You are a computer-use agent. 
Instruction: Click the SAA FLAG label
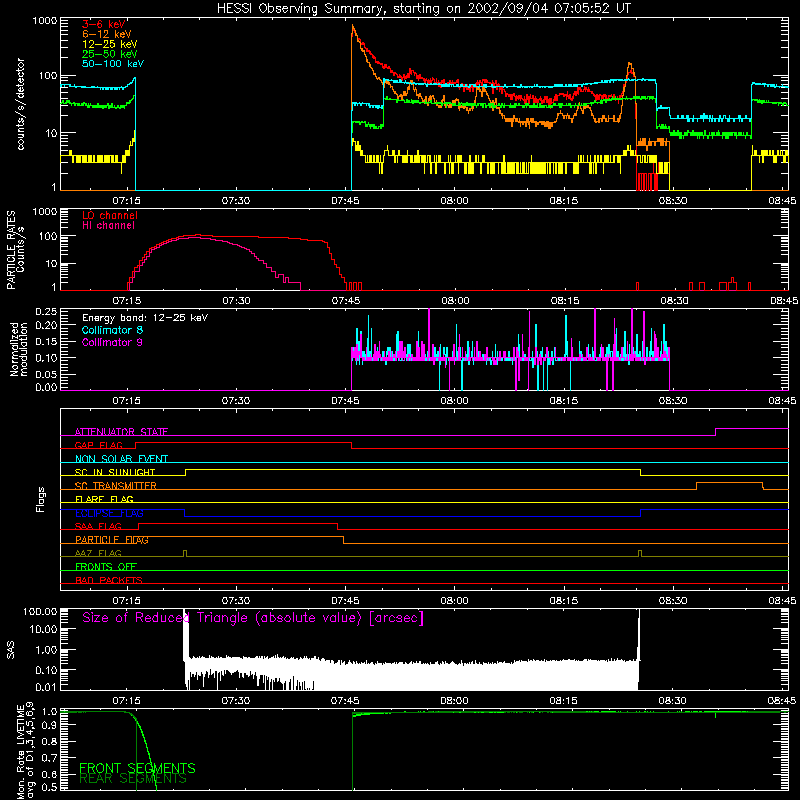tap(98, 526)
